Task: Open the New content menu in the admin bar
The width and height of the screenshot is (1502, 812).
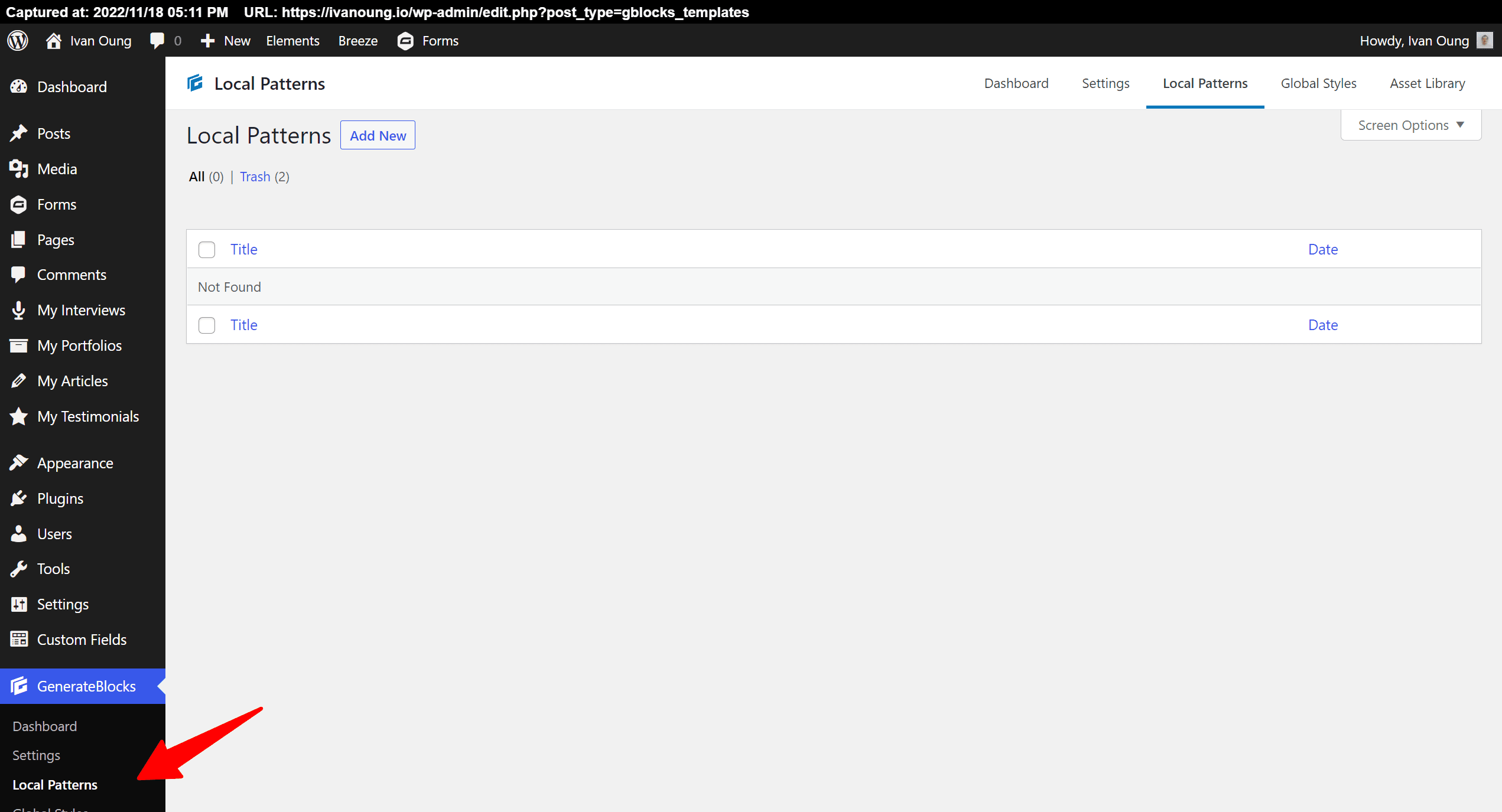Action: (226, 41)
